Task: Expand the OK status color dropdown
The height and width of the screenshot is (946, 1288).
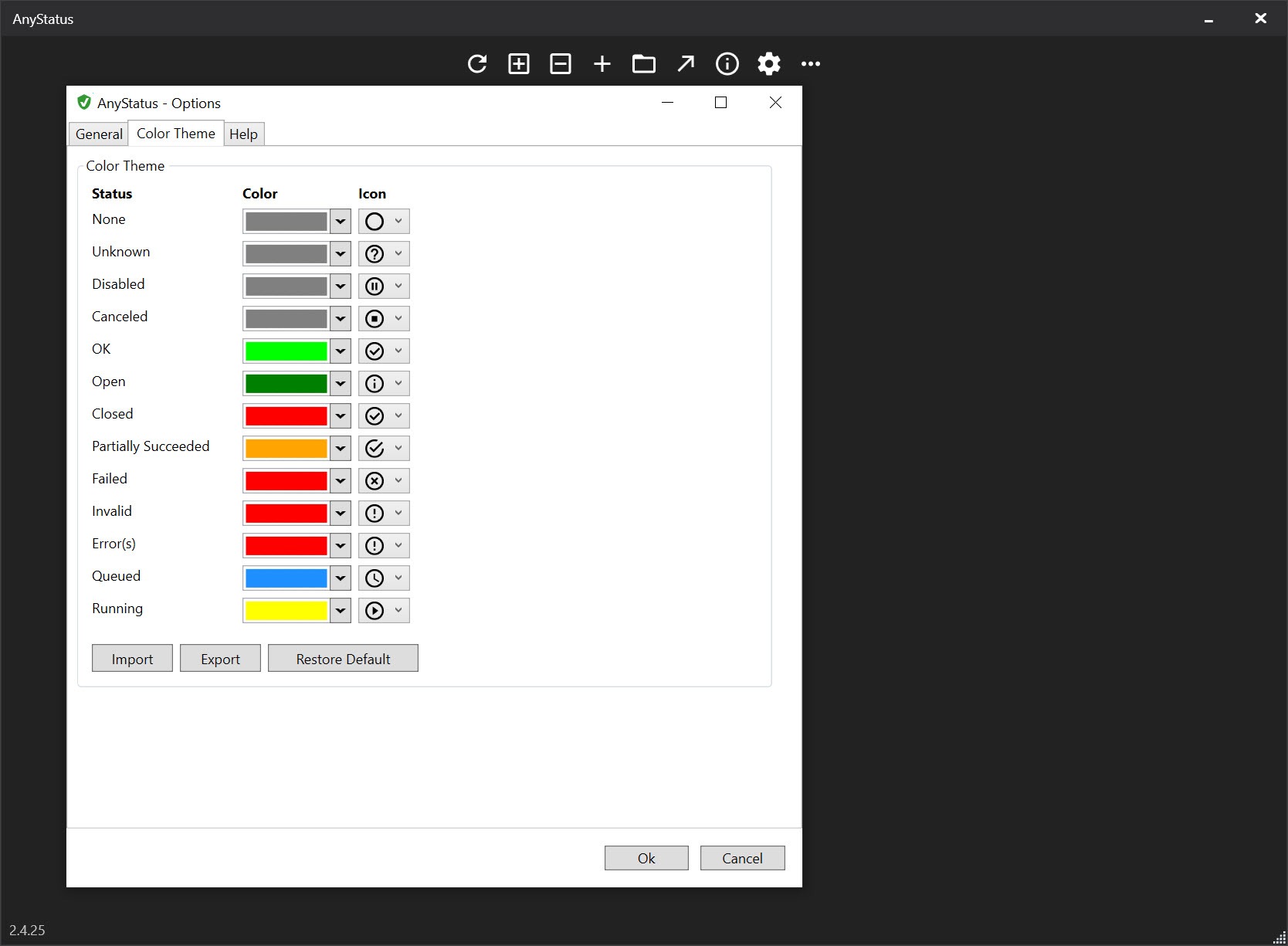Action: [340, 351]
